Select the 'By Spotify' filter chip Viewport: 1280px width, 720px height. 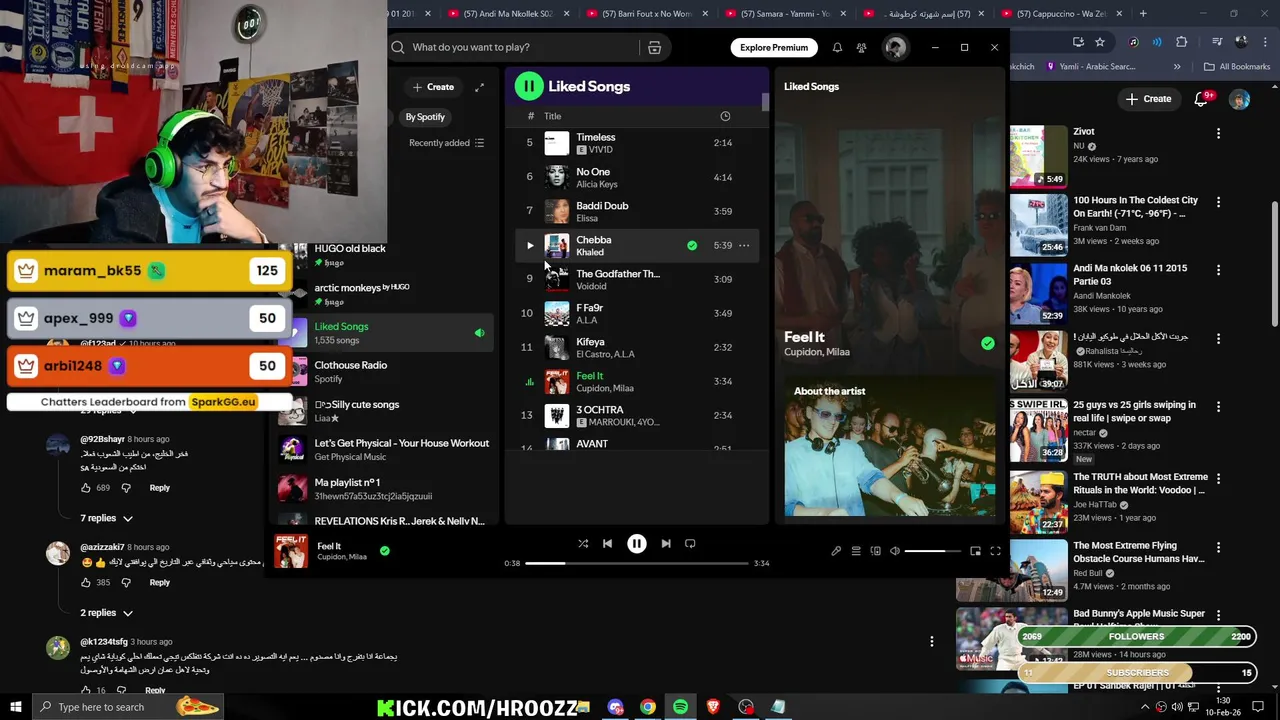click(425, 117)
